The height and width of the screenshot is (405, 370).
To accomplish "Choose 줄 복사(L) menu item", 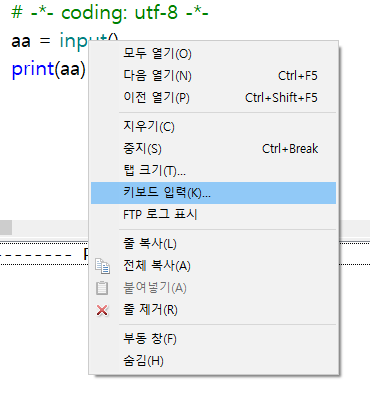I will tap(213, 243).
